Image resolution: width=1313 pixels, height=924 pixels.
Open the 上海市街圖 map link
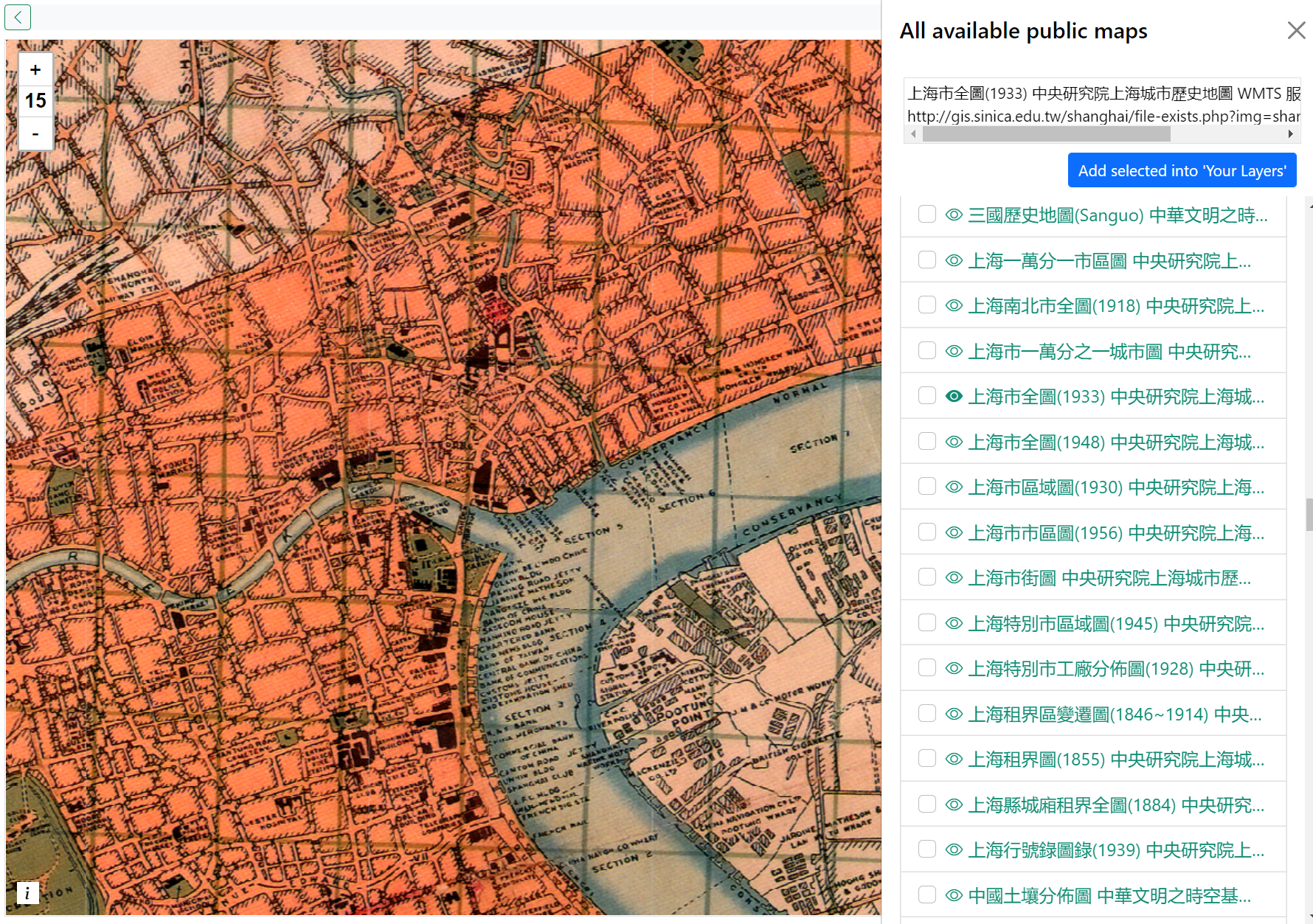[x=1109, y=578]
